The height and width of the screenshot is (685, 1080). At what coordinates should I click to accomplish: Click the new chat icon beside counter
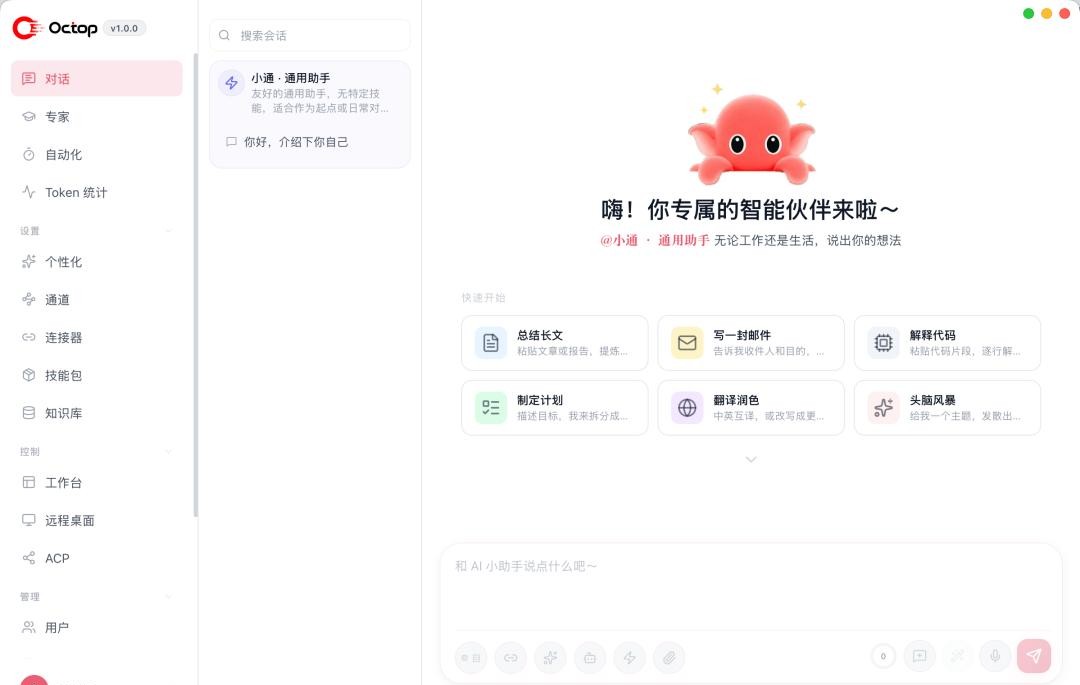920,656
